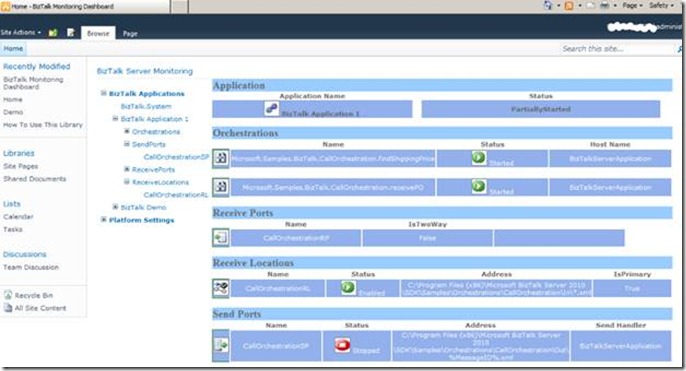Open All Site Content
The height and width of the screenshot is (371, 686).
40,308
